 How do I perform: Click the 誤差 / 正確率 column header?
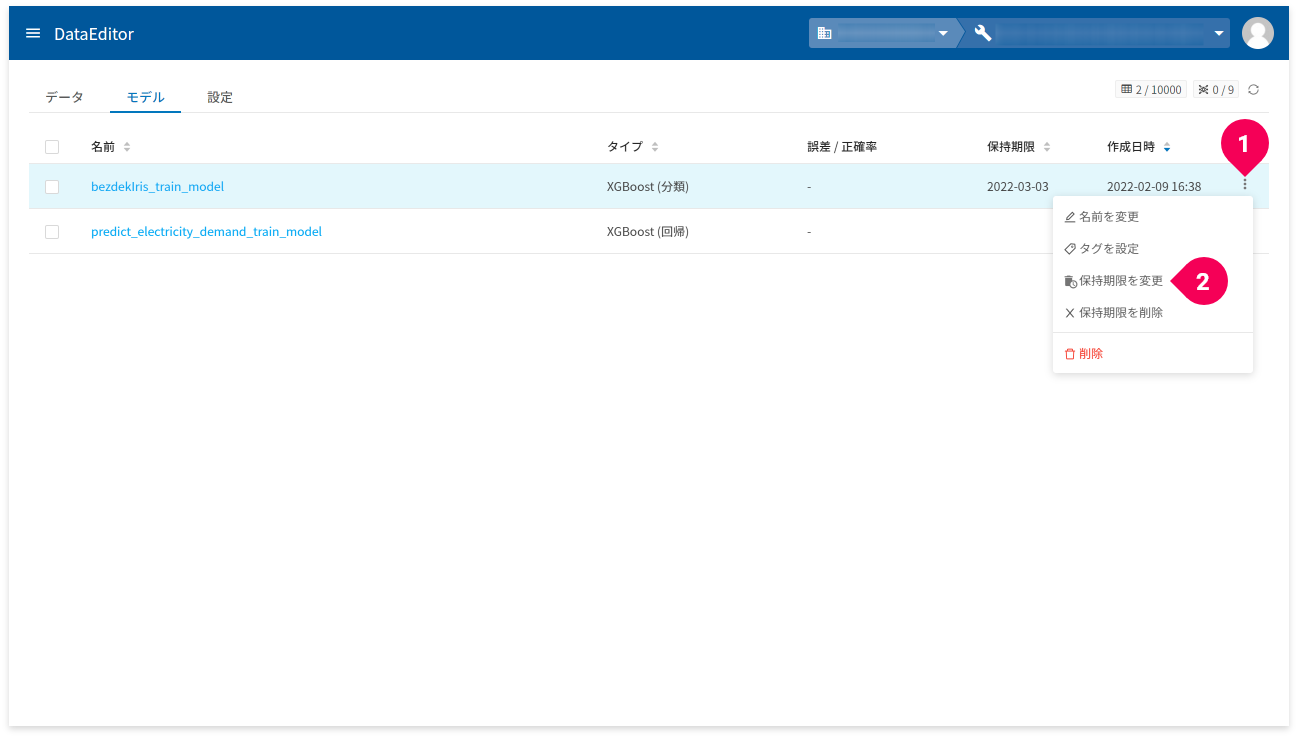point(842,147)
